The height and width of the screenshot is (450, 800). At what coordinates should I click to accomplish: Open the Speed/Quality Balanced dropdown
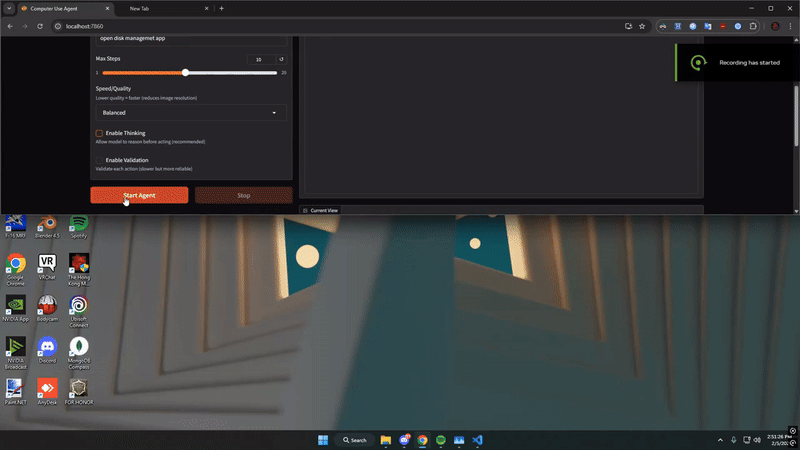coord(191,113)
